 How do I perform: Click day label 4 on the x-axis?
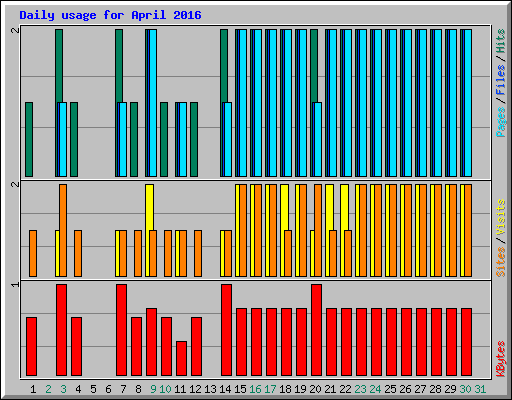click(78, 389)
